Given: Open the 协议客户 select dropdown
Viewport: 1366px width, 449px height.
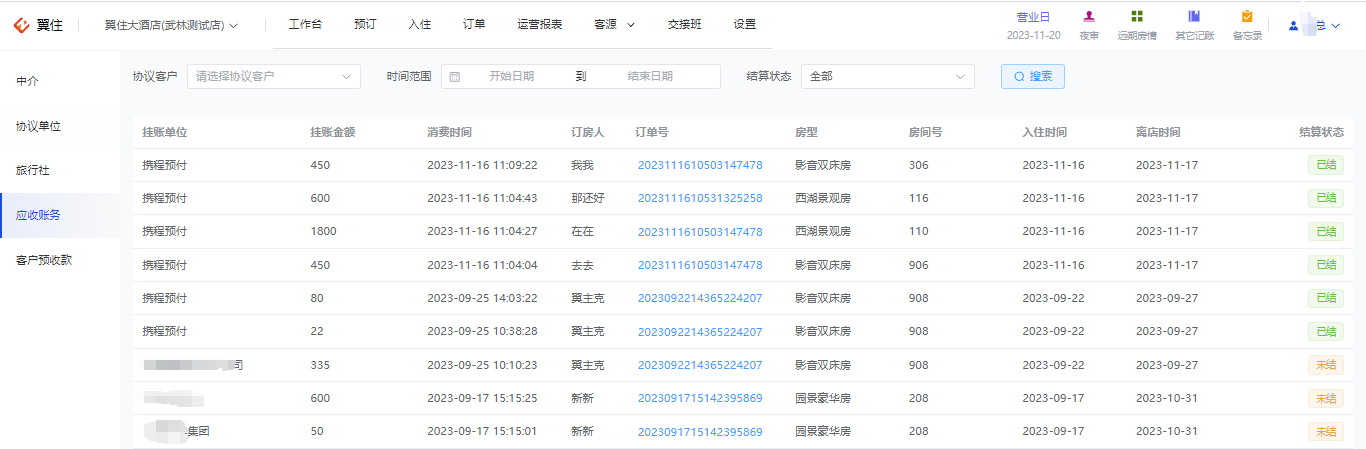Looking at the screenshot, I should click(274, 76).
